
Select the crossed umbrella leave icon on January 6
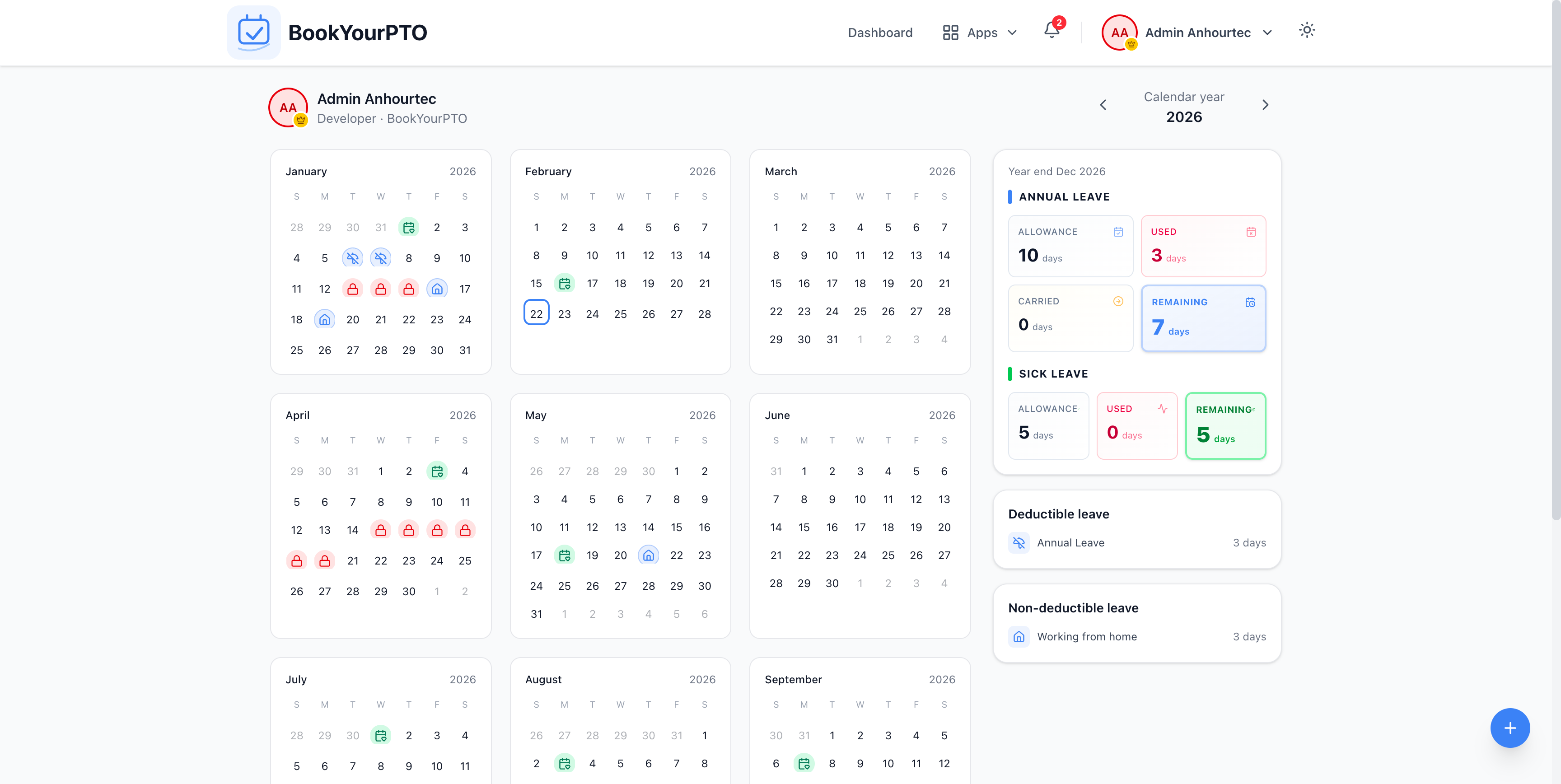point(353,257)
